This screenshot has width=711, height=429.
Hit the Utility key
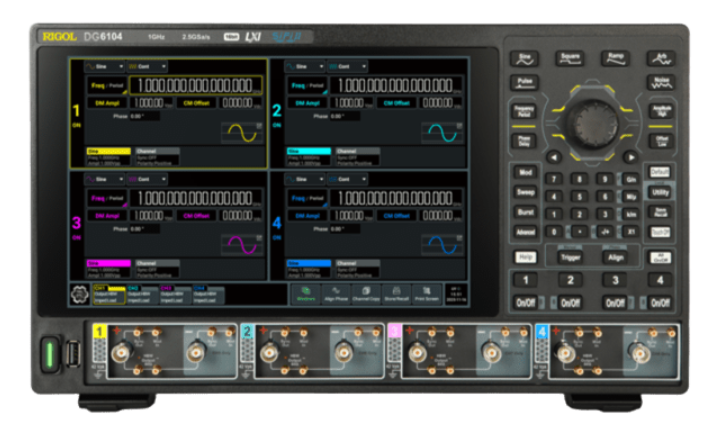tap(660, 192)
